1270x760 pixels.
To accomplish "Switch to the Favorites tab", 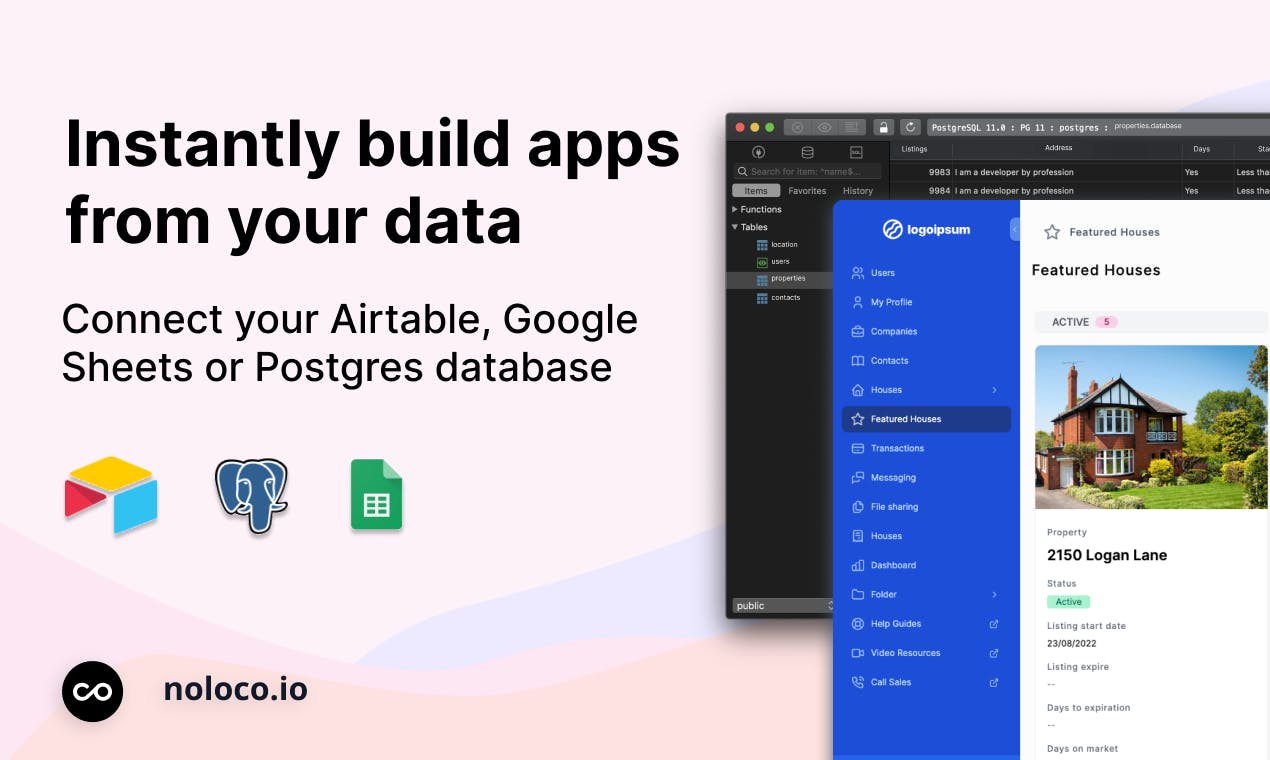I will click(807, 191).
